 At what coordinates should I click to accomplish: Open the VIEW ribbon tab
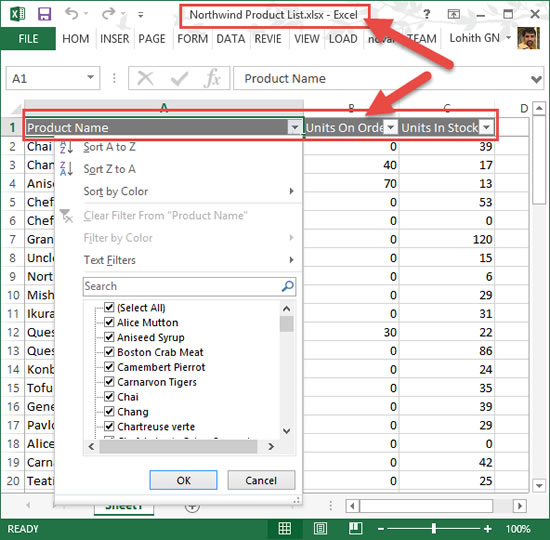307,39
